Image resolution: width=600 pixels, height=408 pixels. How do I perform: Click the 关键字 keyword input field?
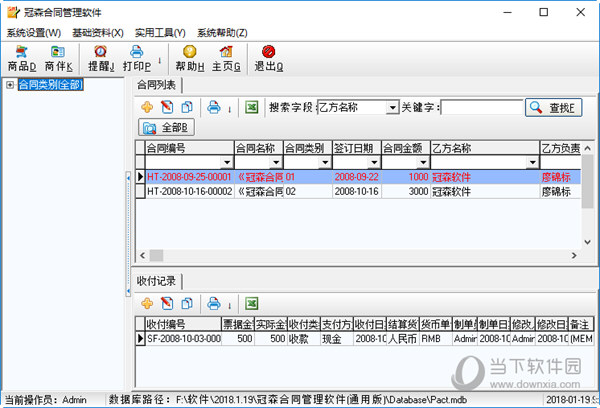481,107
